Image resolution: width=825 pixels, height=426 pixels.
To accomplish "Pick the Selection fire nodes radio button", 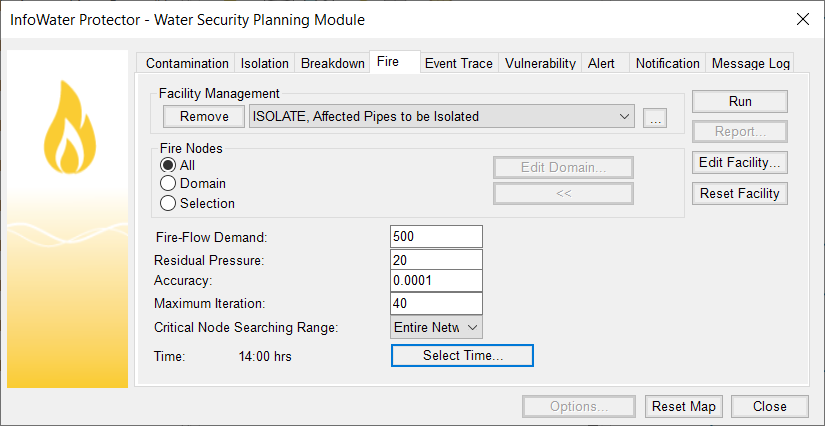I will point(168,203).
